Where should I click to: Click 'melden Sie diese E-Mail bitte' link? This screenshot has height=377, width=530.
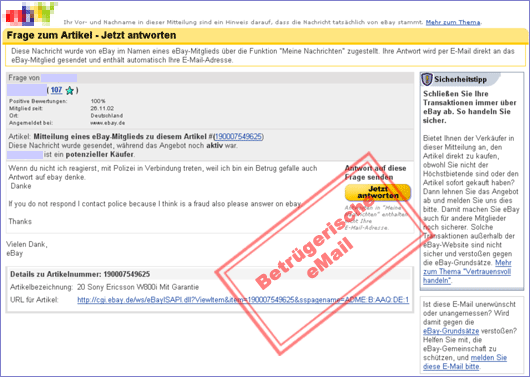[465, 362]
